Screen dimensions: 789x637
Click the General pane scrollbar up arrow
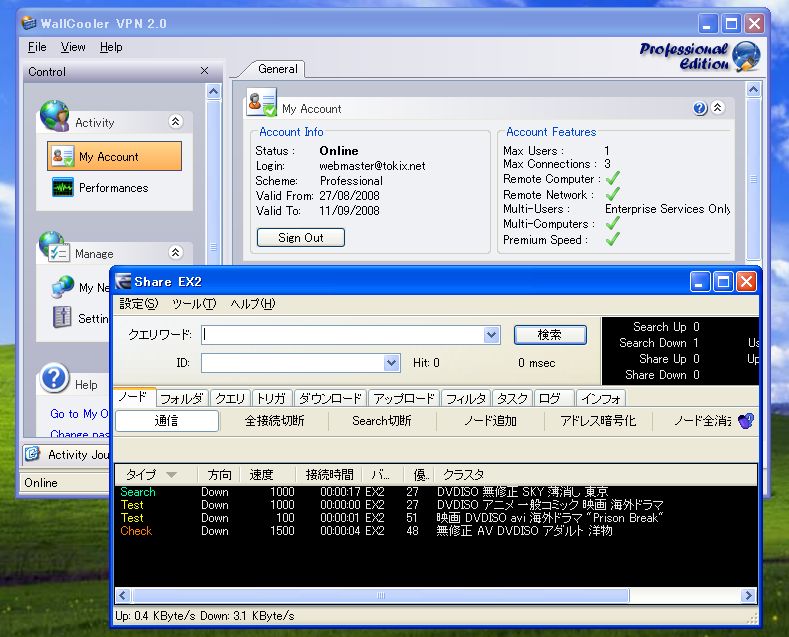point(753,90)
